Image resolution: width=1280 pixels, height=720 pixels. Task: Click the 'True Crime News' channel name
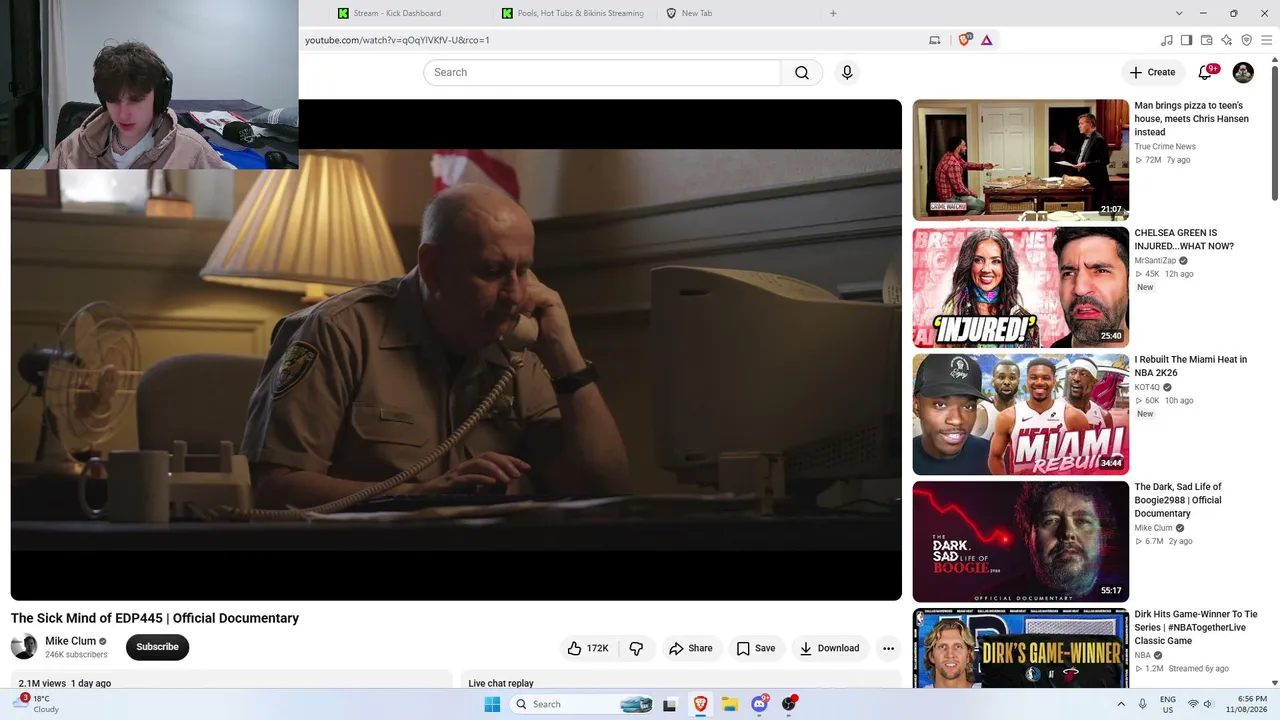(1165, 146)
